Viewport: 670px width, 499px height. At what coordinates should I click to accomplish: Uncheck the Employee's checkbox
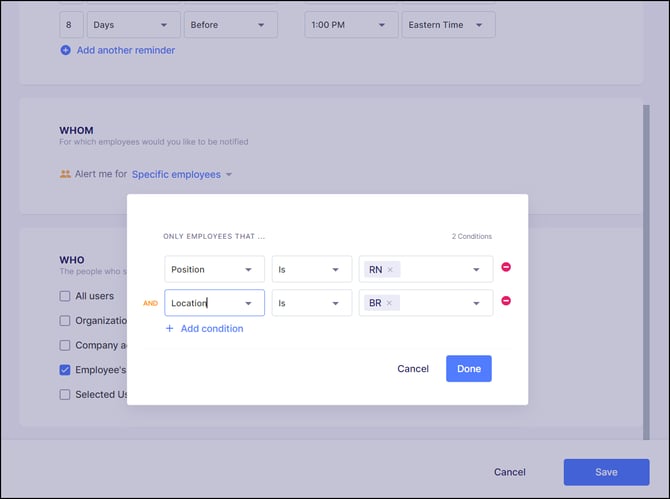click(x=65, y=370)
